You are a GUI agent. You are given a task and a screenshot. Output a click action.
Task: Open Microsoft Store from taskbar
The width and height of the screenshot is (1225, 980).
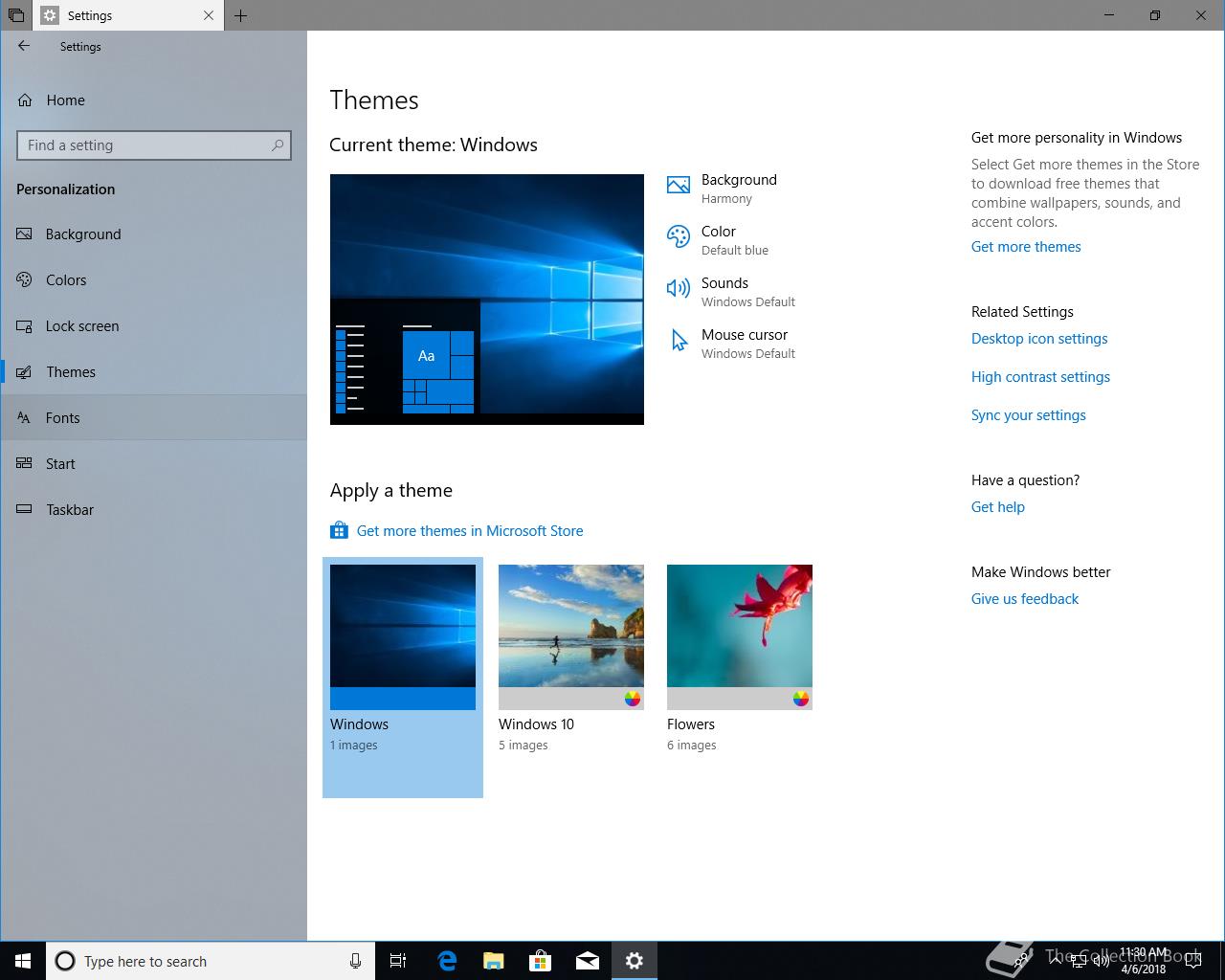point(541,961)
